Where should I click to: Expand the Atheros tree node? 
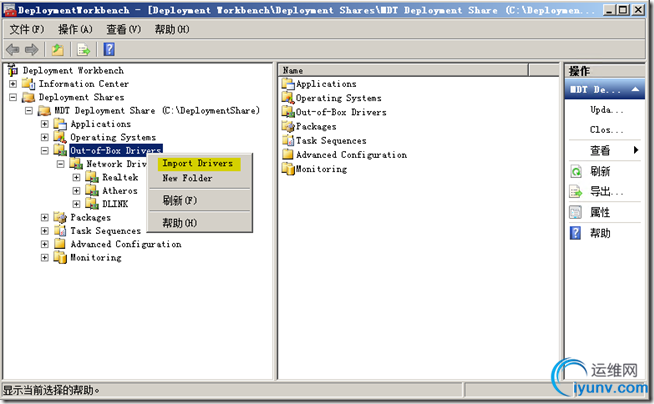click(x=76, y=191)
